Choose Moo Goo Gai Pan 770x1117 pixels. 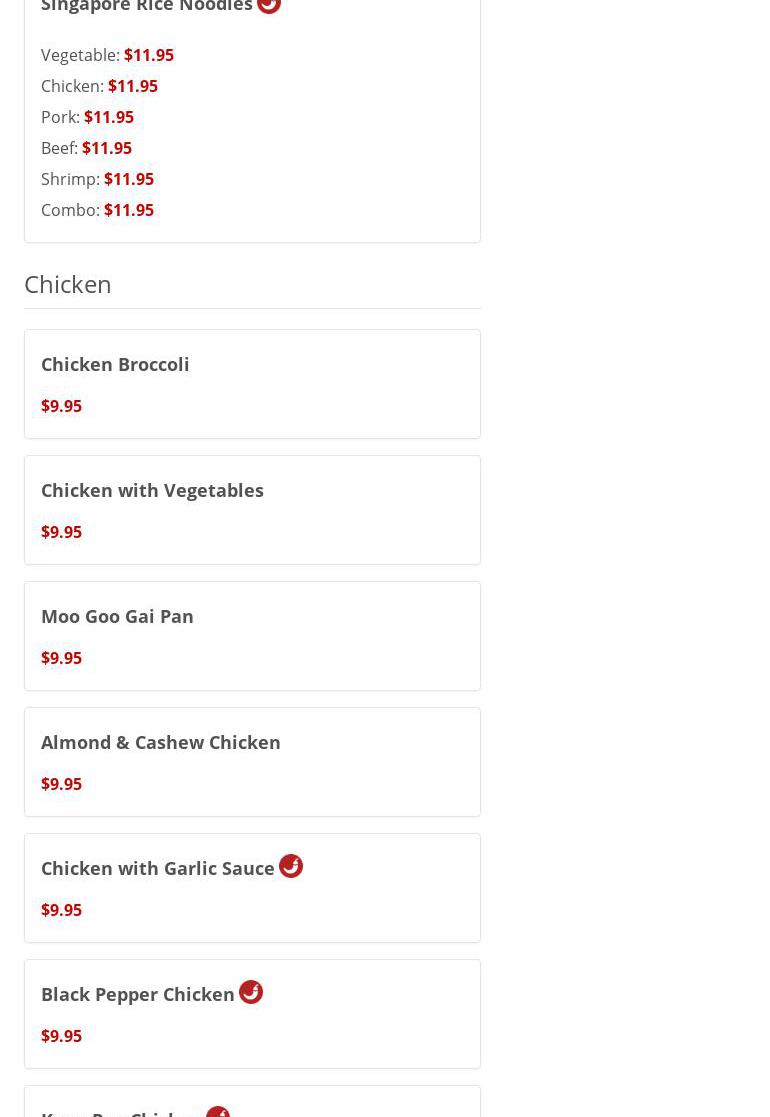coord(117,616)
